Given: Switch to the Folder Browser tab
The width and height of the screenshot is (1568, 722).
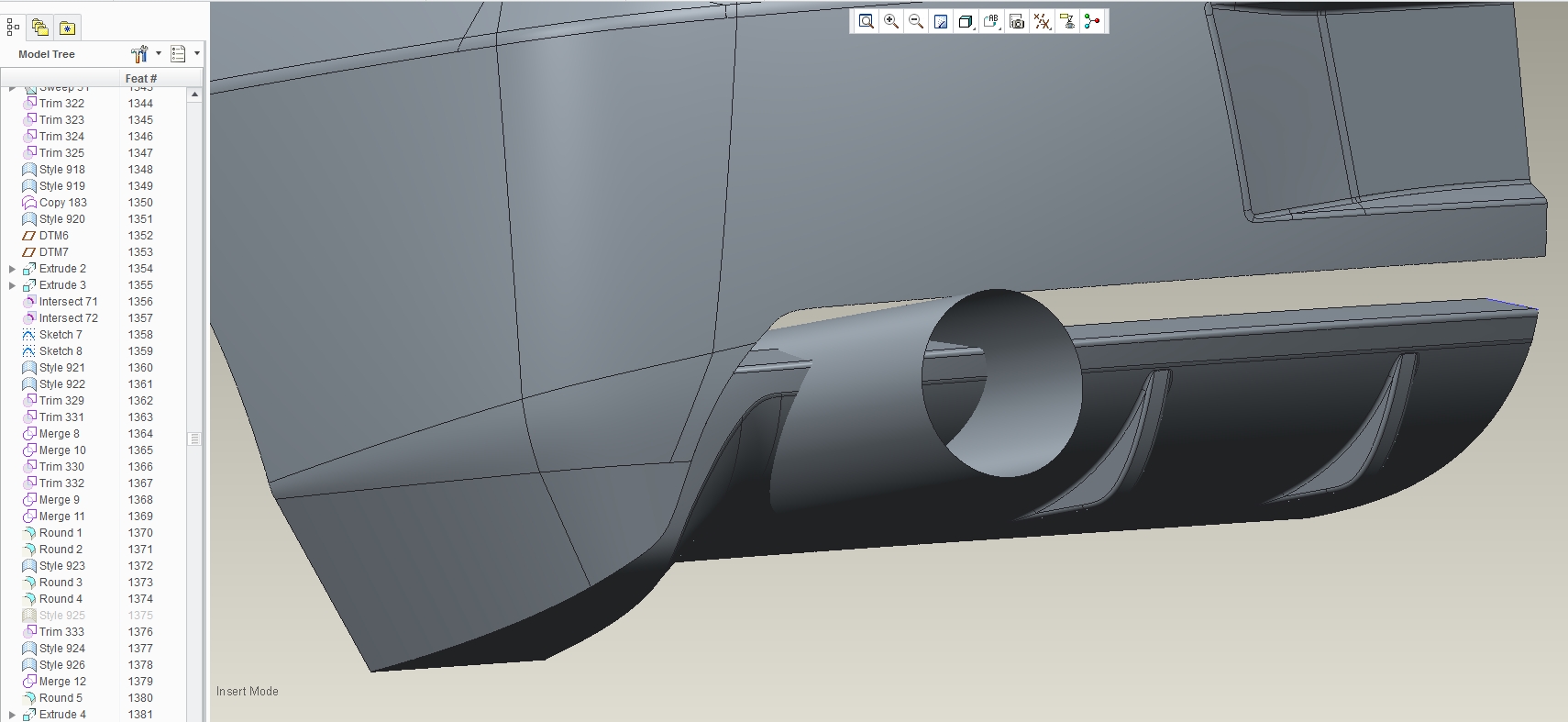Looking at the screenshot, I should coord(39,28).
